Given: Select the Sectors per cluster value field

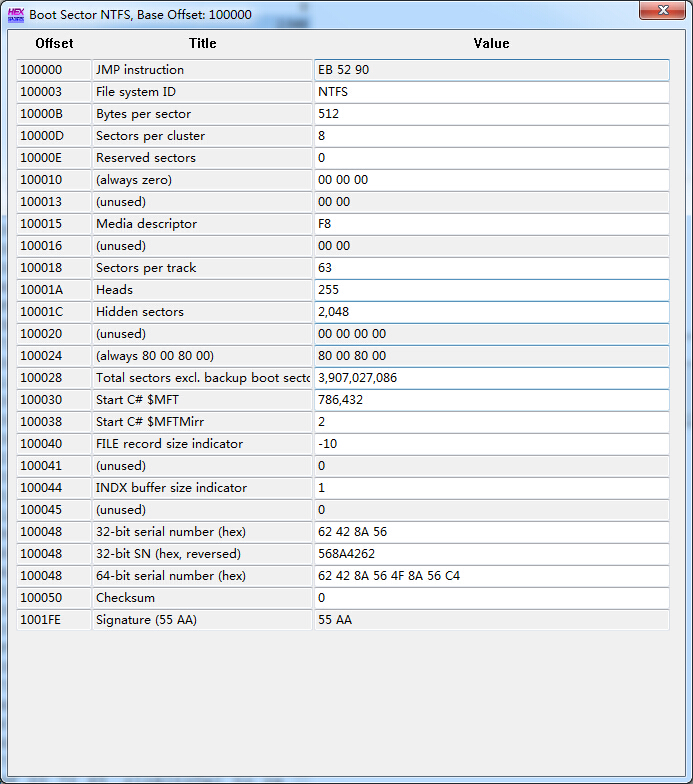Looking at the screenshot, I should coord(491,136).
